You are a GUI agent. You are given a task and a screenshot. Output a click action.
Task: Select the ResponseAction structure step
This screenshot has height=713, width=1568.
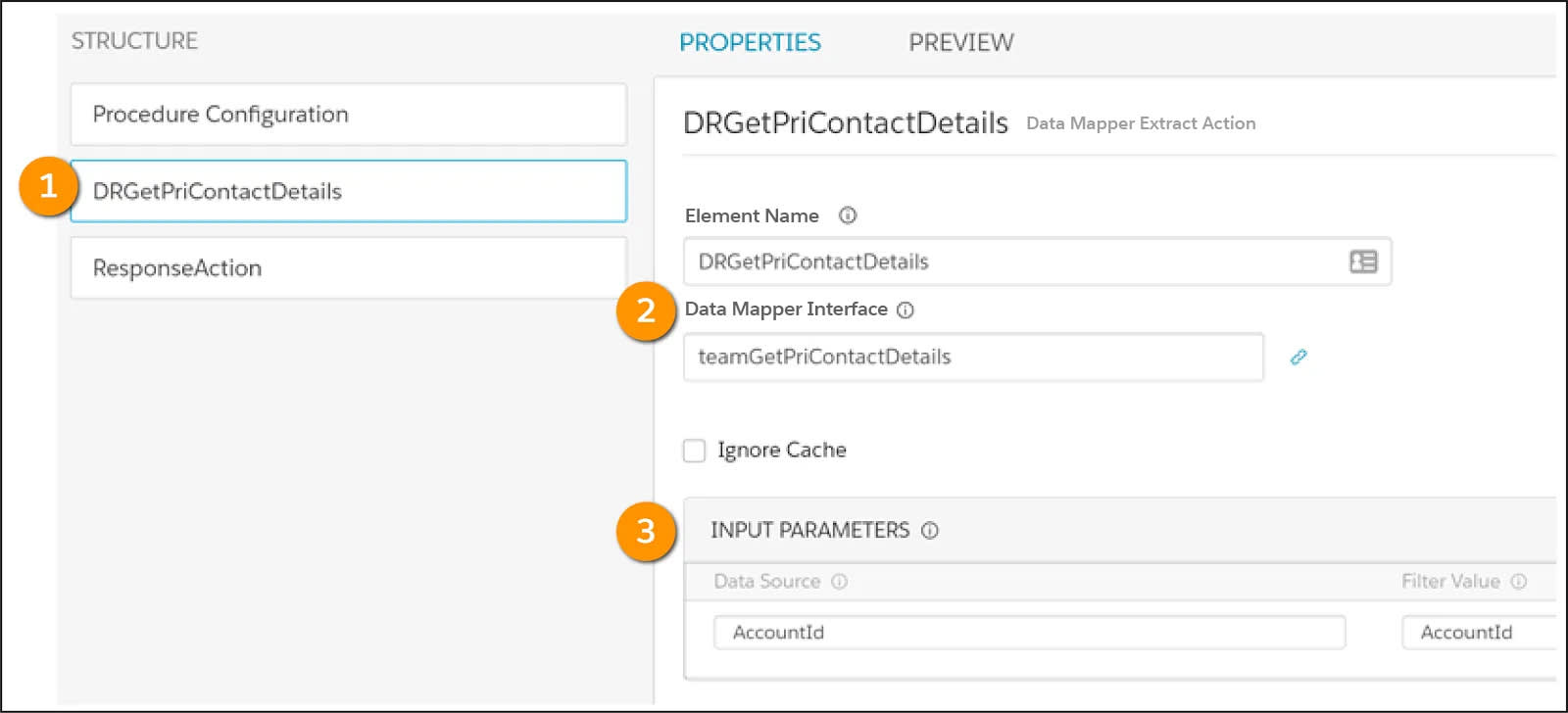348,267
